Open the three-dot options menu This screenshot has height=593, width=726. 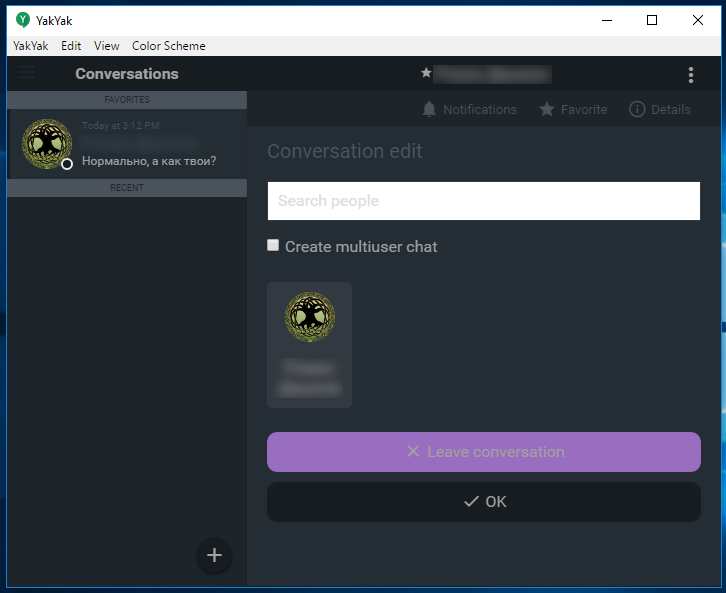(690, 75)
